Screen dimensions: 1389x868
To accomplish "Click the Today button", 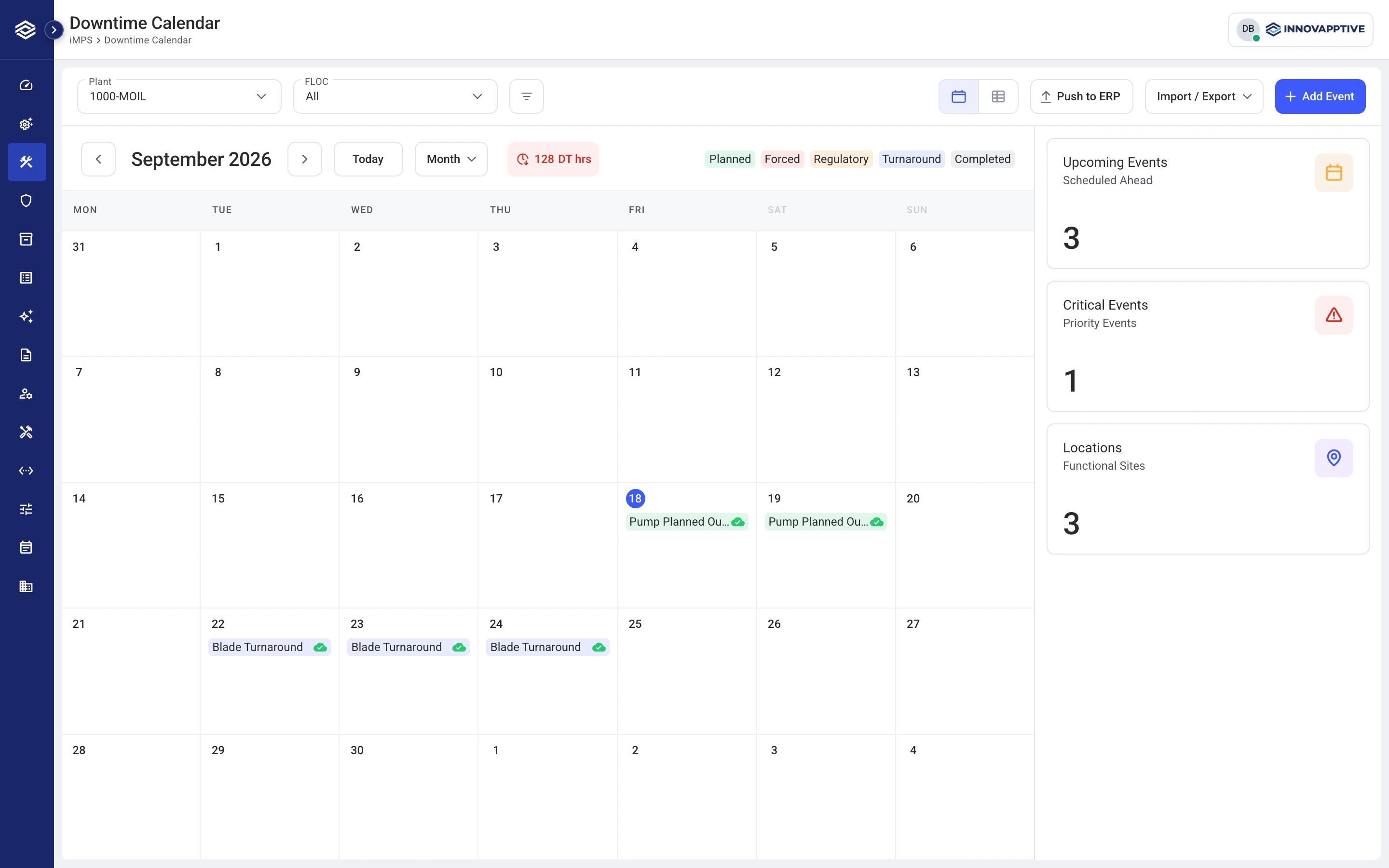I will coord(368,159).
